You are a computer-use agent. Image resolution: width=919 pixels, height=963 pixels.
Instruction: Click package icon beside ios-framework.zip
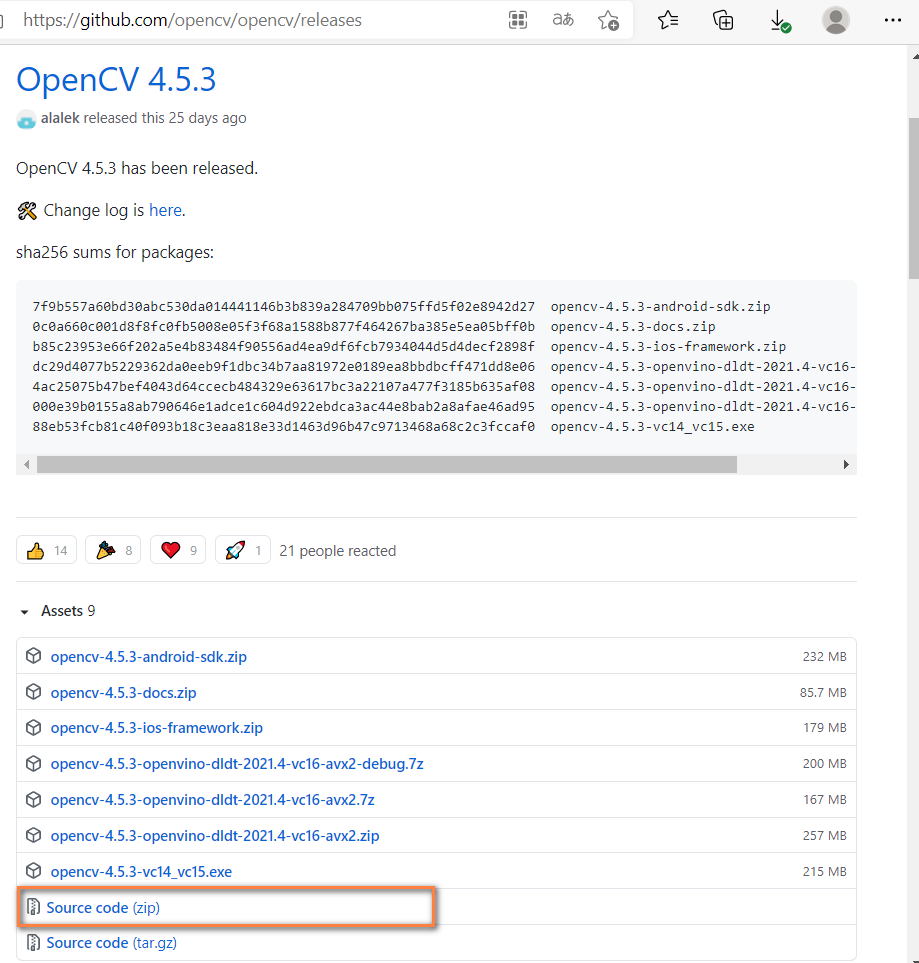pyautogui.click(x=33, y=727)
